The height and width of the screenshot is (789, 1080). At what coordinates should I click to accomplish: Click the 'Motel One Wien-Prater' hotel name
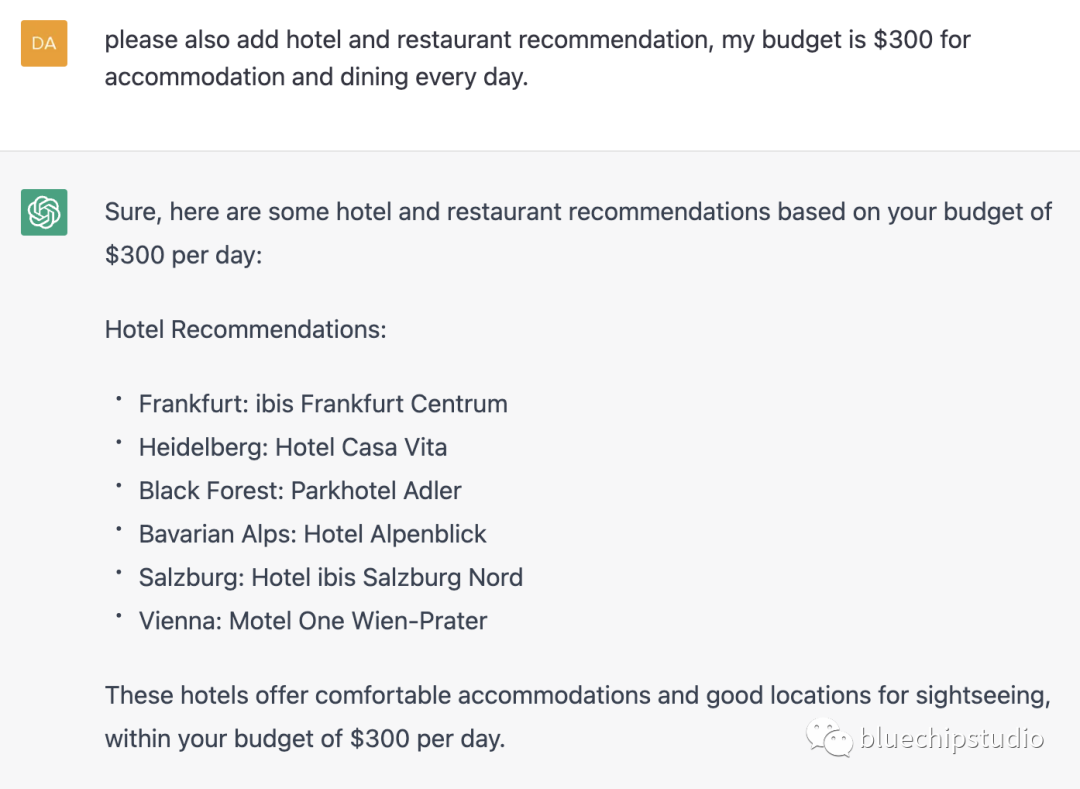click(358, 621)
